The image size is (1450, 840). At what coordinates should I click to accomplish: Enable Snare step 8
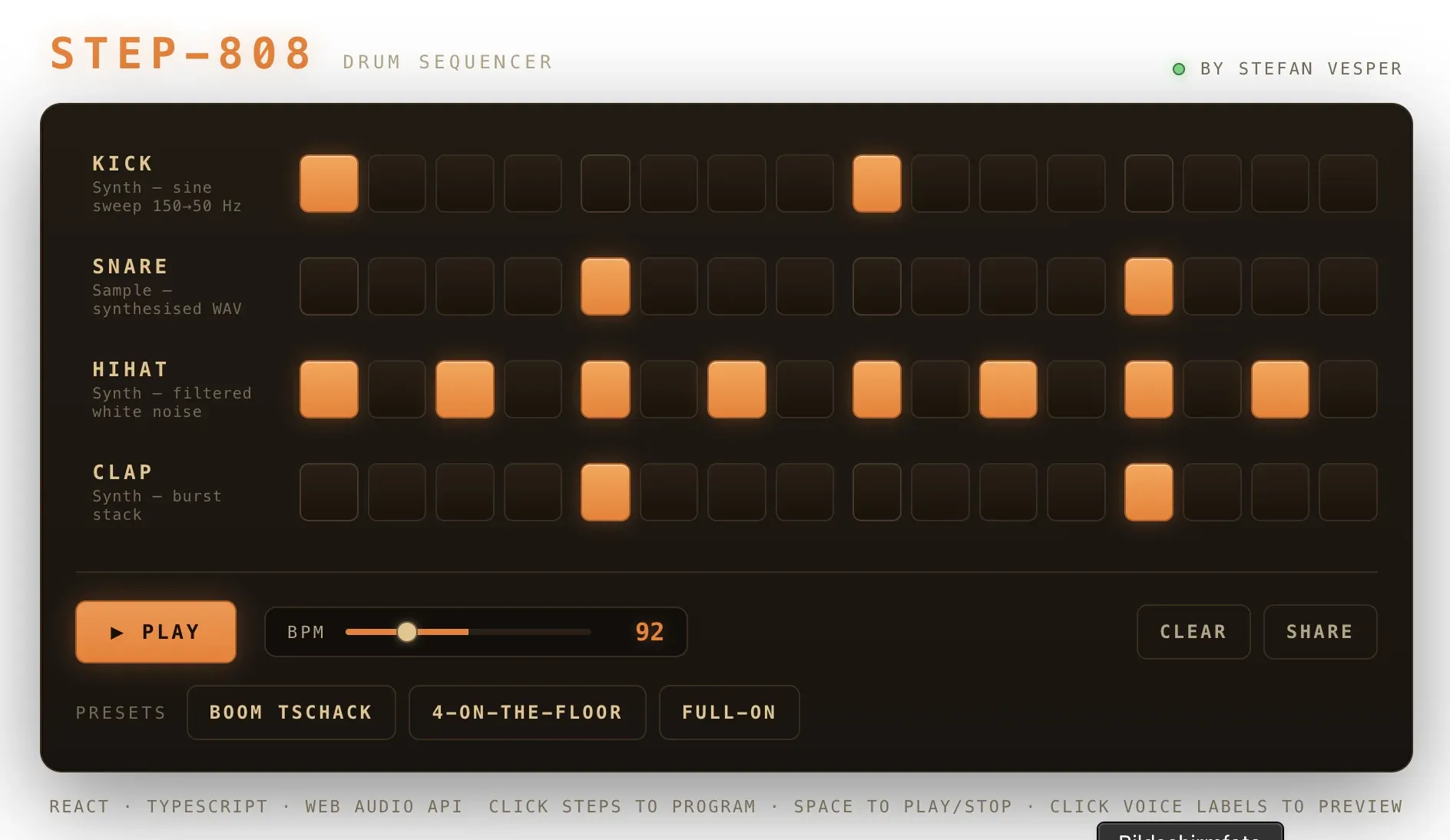805,286
